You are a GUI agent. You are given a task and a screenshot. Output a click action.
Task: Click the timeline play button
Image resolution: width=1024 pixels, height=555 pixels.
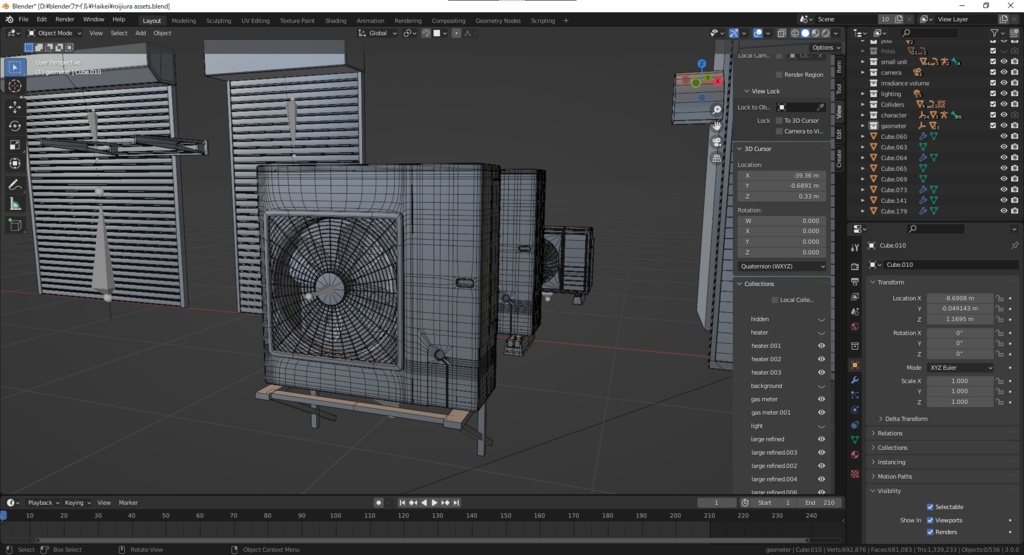434,503
